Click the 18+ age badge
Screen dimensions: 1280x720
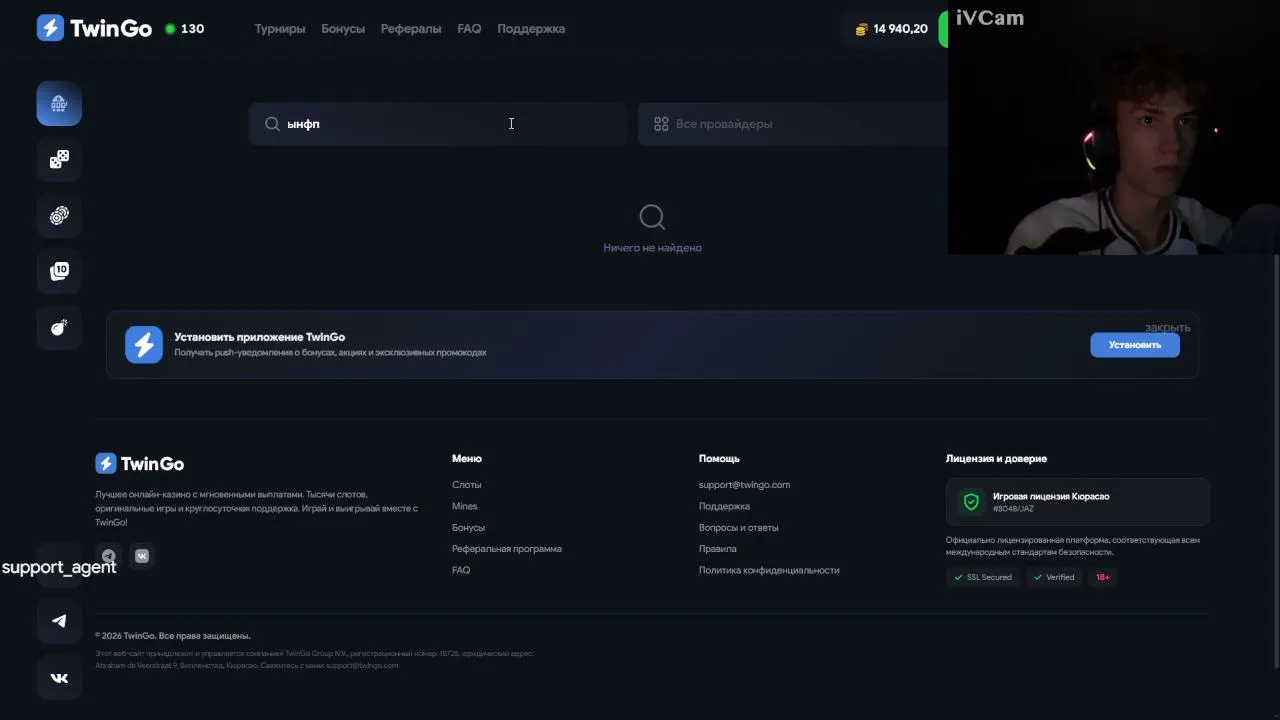[x=1102, y=577]
